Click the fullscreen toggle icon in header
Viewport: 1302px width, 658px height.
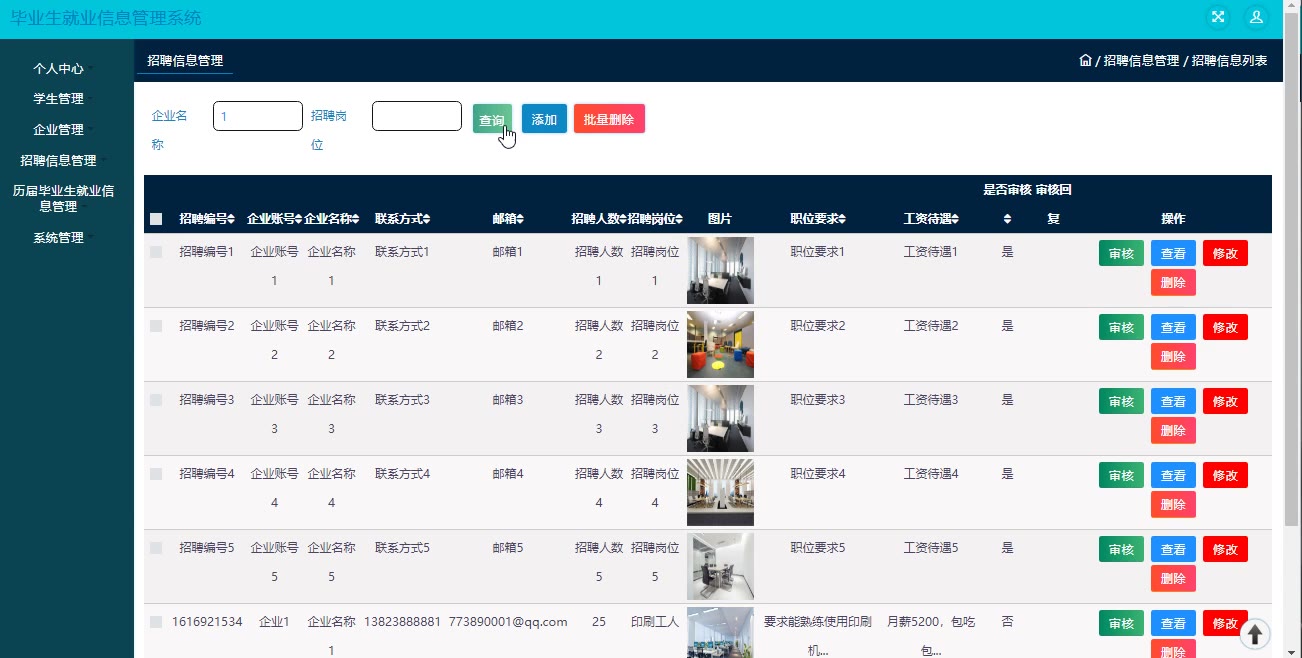1218,17
